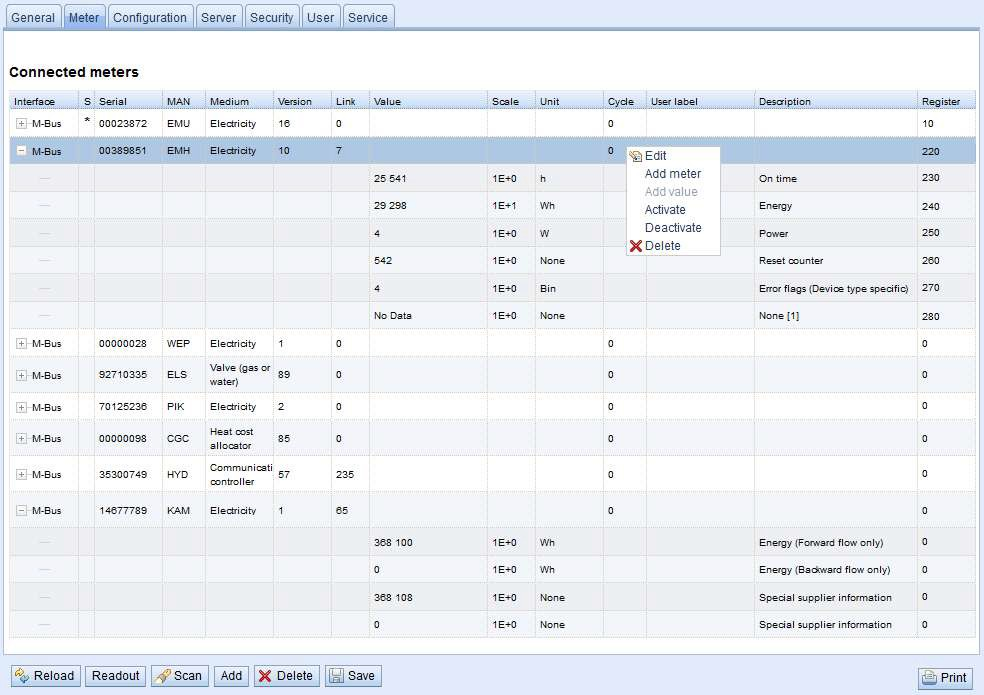Click the Print printer icon
Viewport: 984px width, 695px height.
[x=929, y=677]
